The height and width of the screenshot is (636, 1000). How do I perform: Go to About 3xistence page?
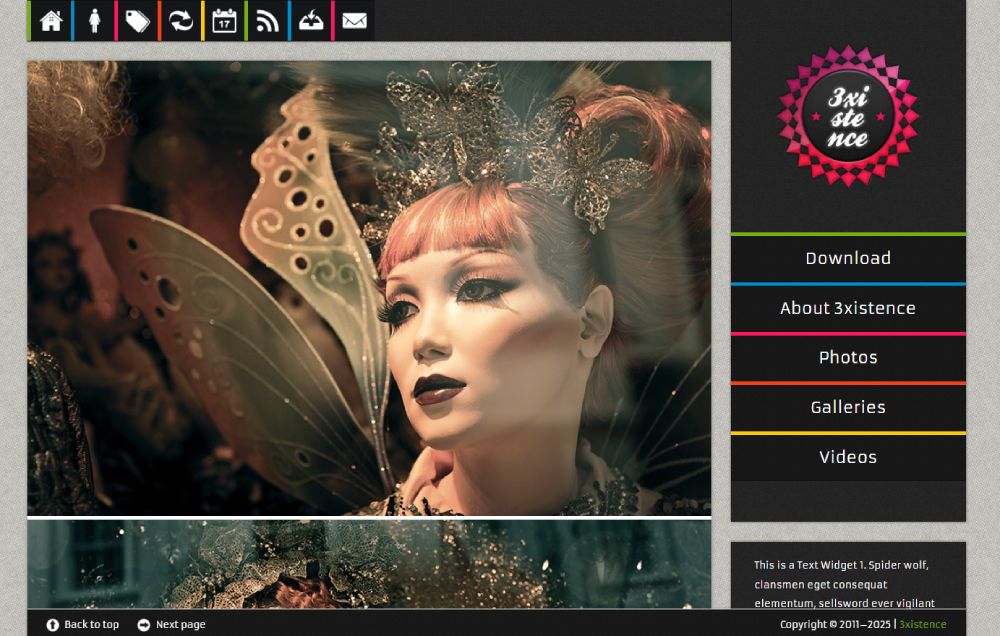coord(848,308)
